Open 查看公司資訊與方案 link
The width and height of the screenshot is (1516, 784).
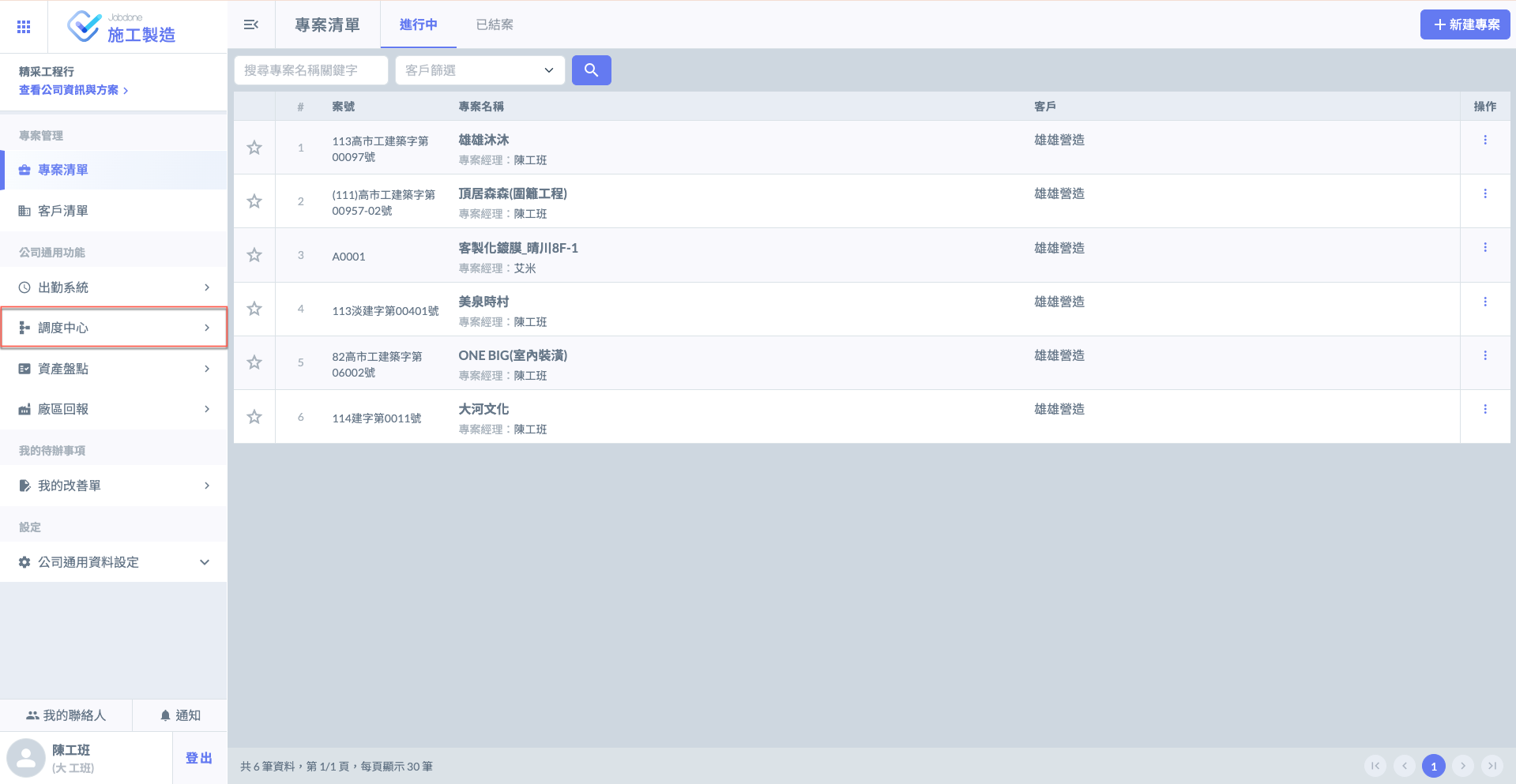point(73,90)
